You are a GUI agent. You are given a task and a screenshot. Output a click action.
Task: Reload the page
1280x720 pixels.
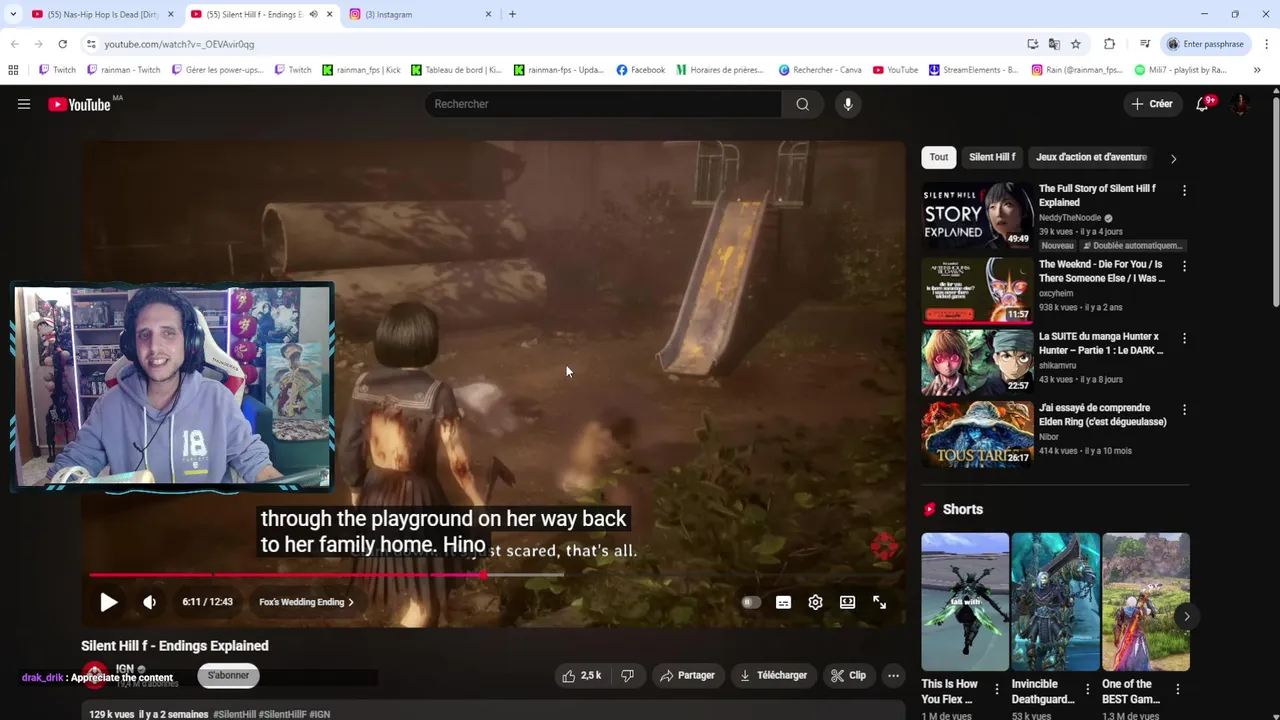tap(62, 44)
